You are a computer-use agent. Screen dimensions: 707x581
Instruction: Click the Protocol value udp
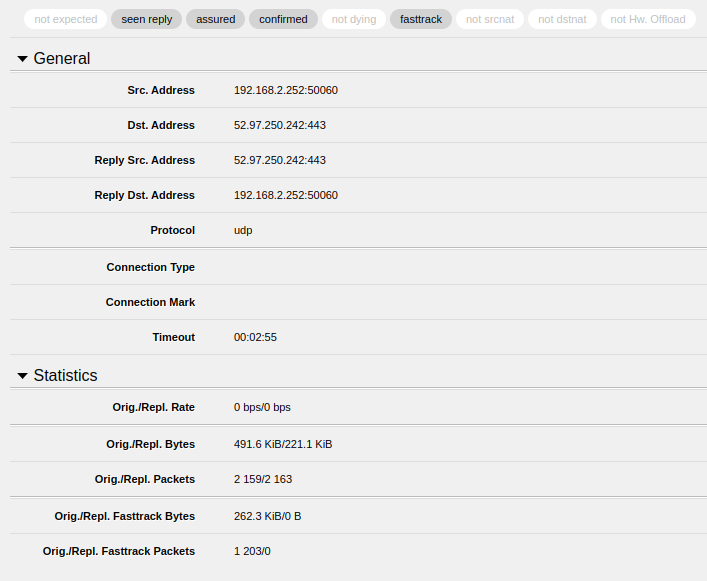243,230
